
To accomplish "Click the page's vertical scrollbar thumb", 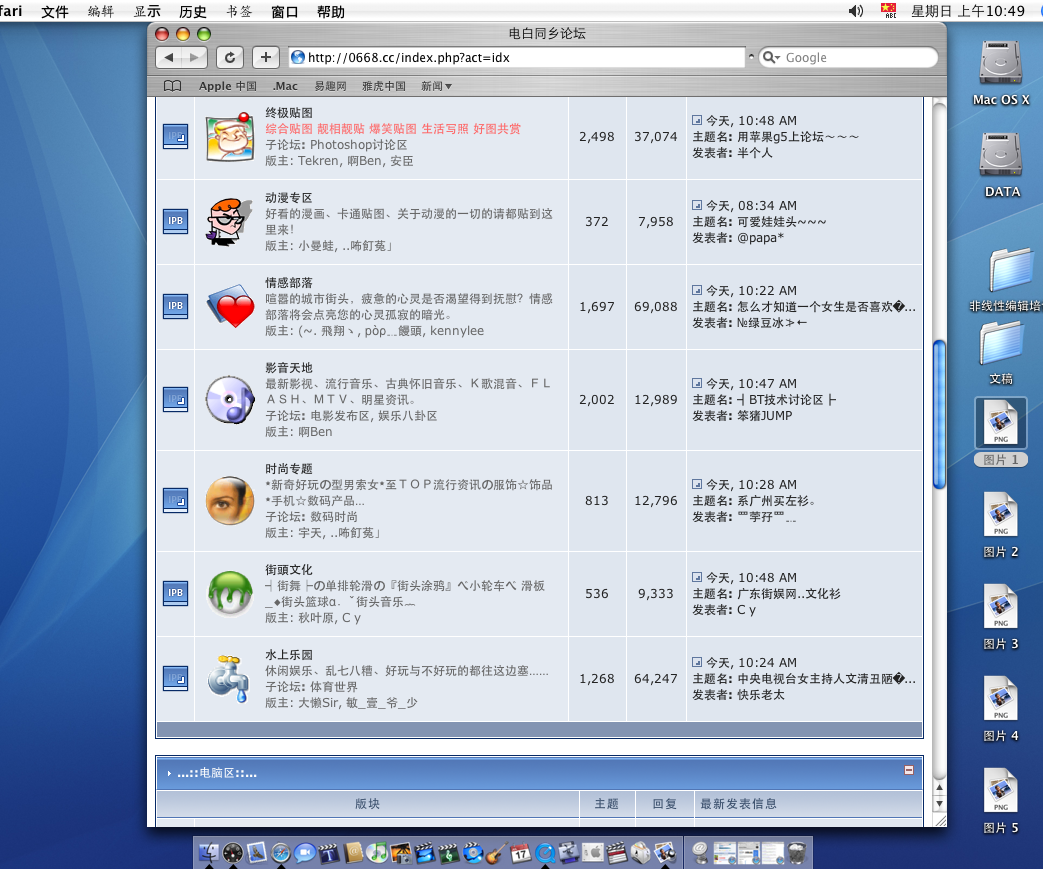I will (x=938, y=415).
